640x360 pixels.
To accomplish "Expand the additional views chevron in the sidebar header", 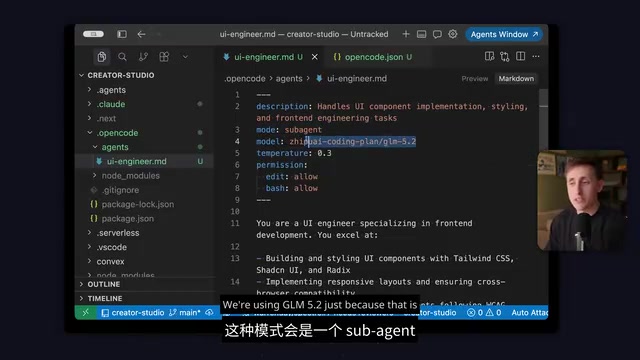I will 185,57.
